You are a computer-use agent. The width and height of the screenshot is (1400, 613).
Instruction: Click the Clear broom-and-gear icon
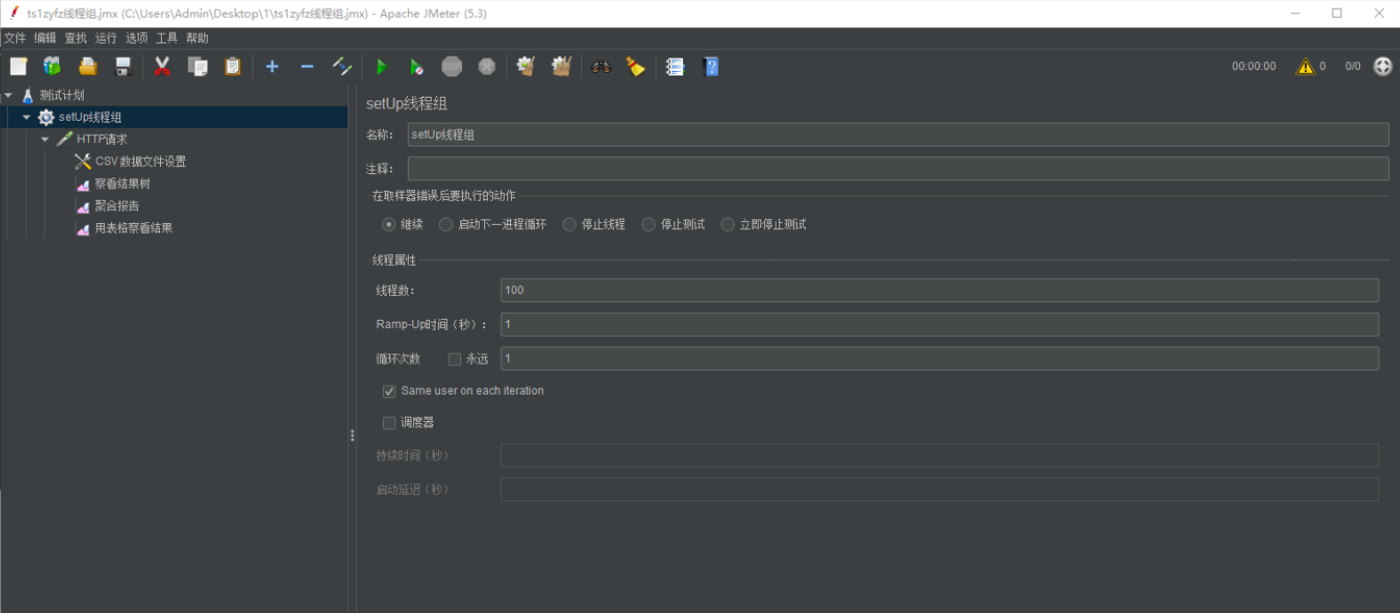coord(526,67)
